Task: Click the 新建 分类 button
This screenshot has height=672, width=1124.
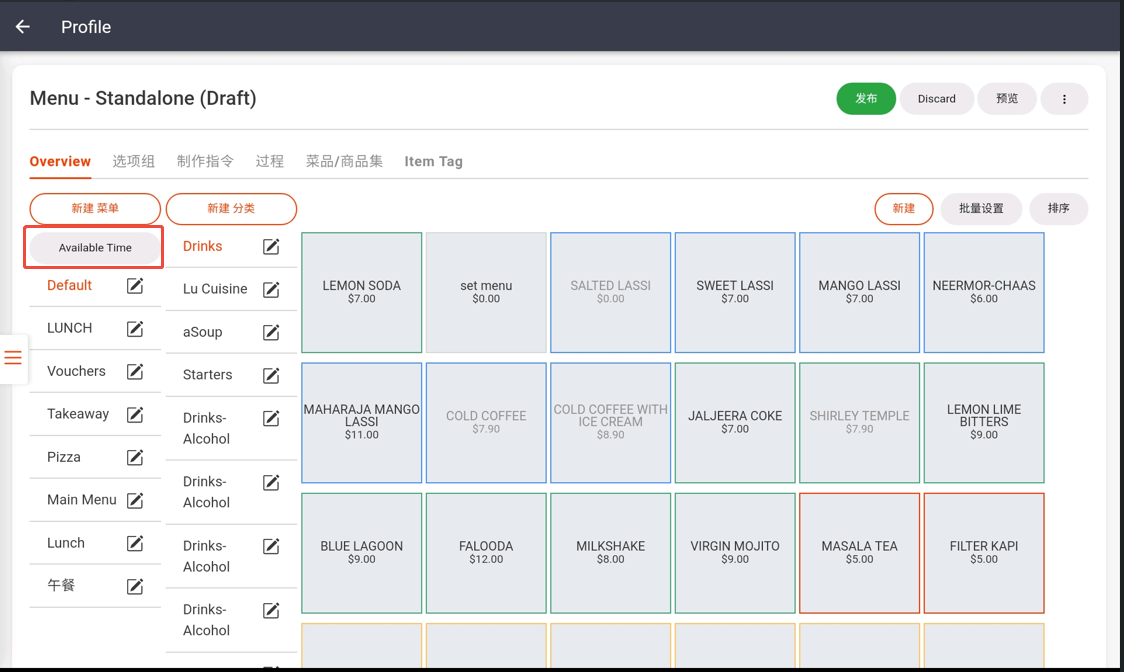Action: point(231,209)
